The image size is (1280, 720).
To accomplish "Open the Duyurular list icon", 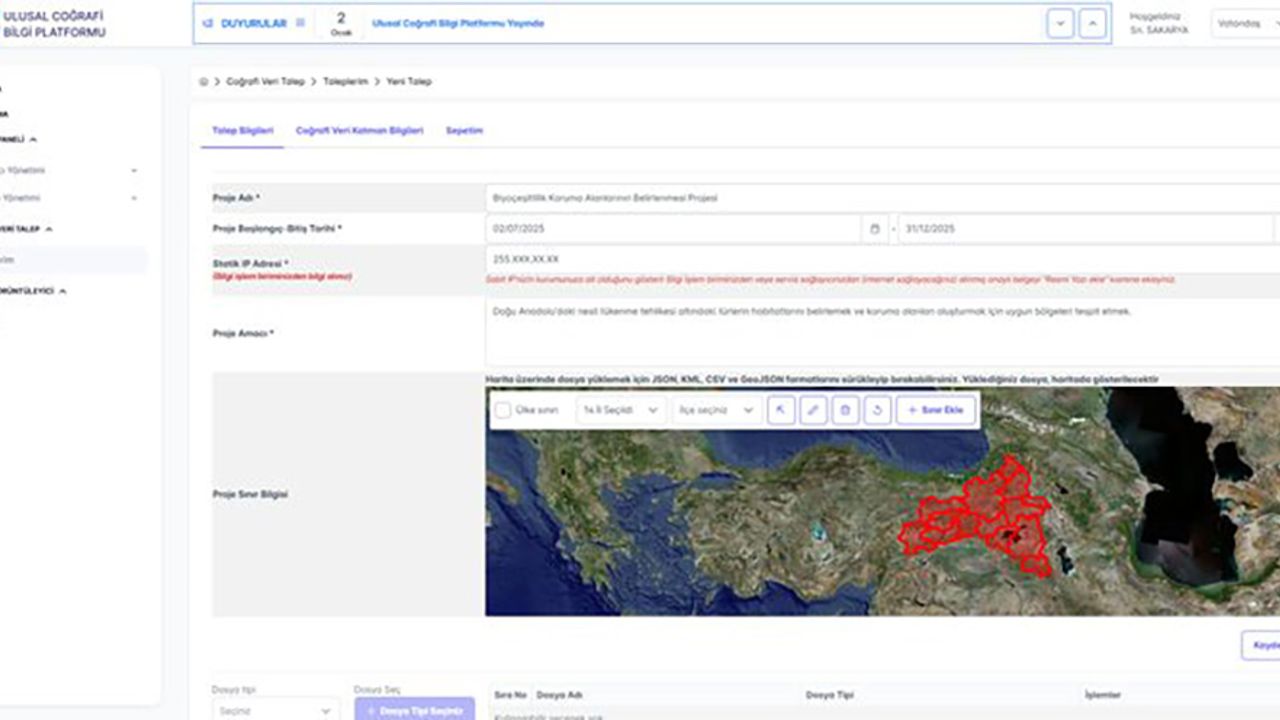I will 300,23.
